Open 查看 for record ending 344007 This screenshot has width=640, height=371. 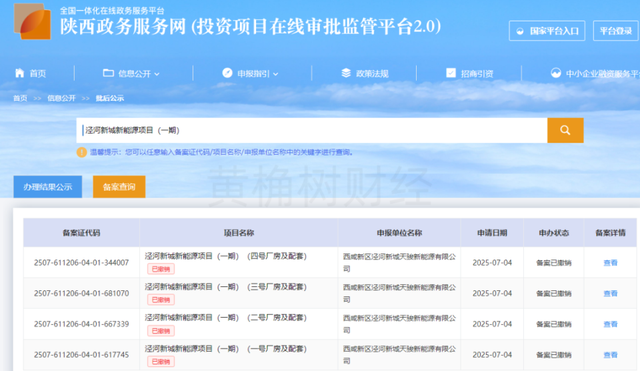click(610, 263)
